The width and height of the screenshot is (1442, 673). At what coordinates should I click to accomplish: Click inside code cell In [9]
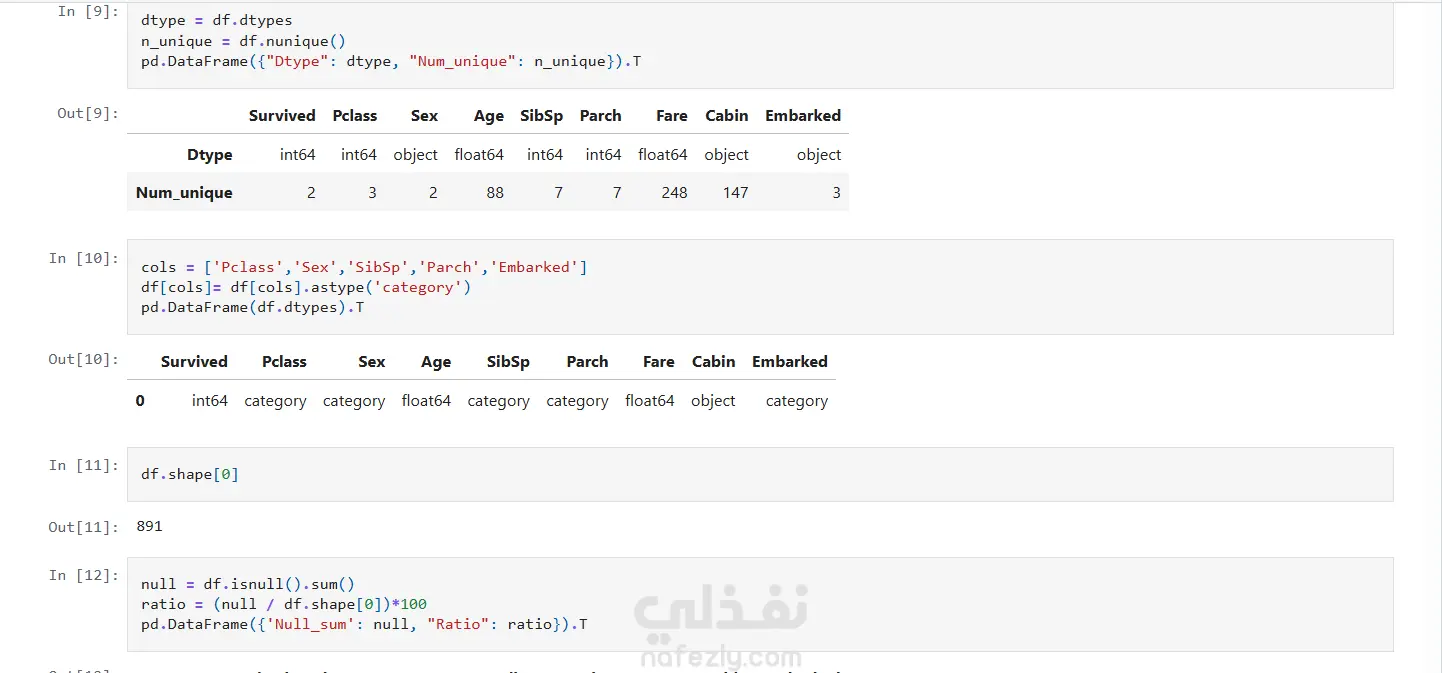(760, 44)
